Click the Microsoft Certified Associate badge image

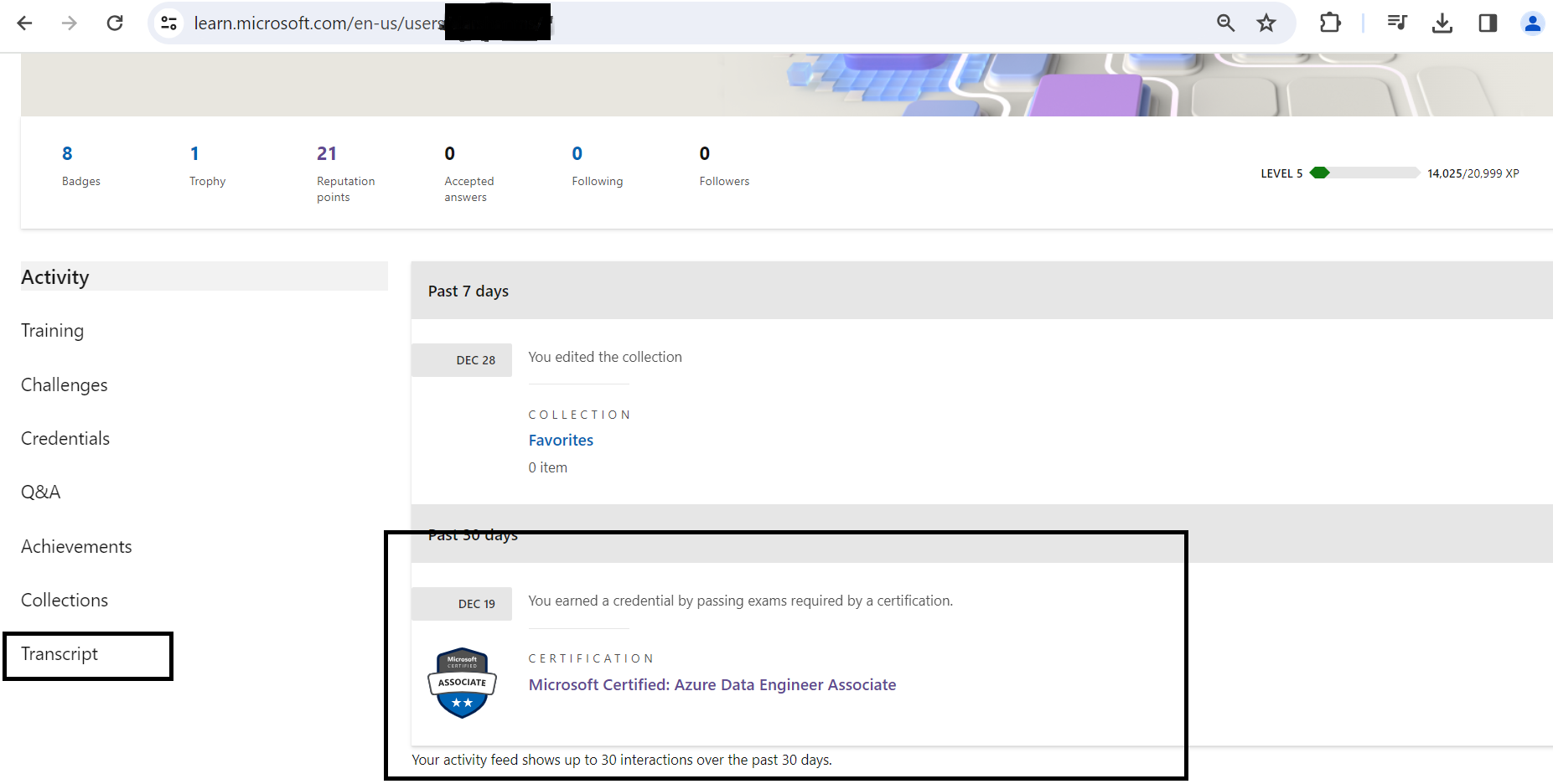[x=462, y=683]
